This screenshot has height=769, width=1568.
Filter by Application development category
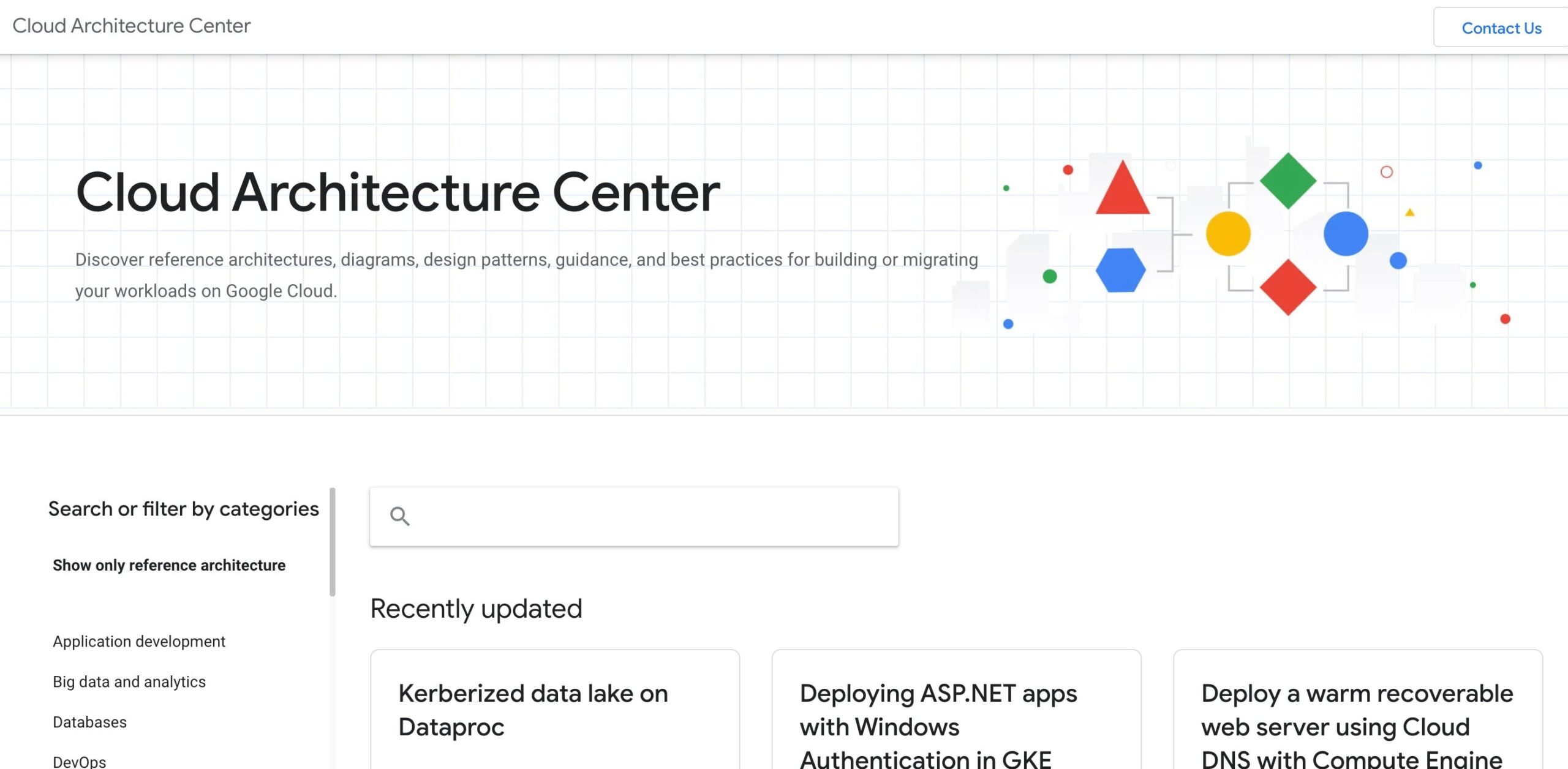[x=139, y=641]
